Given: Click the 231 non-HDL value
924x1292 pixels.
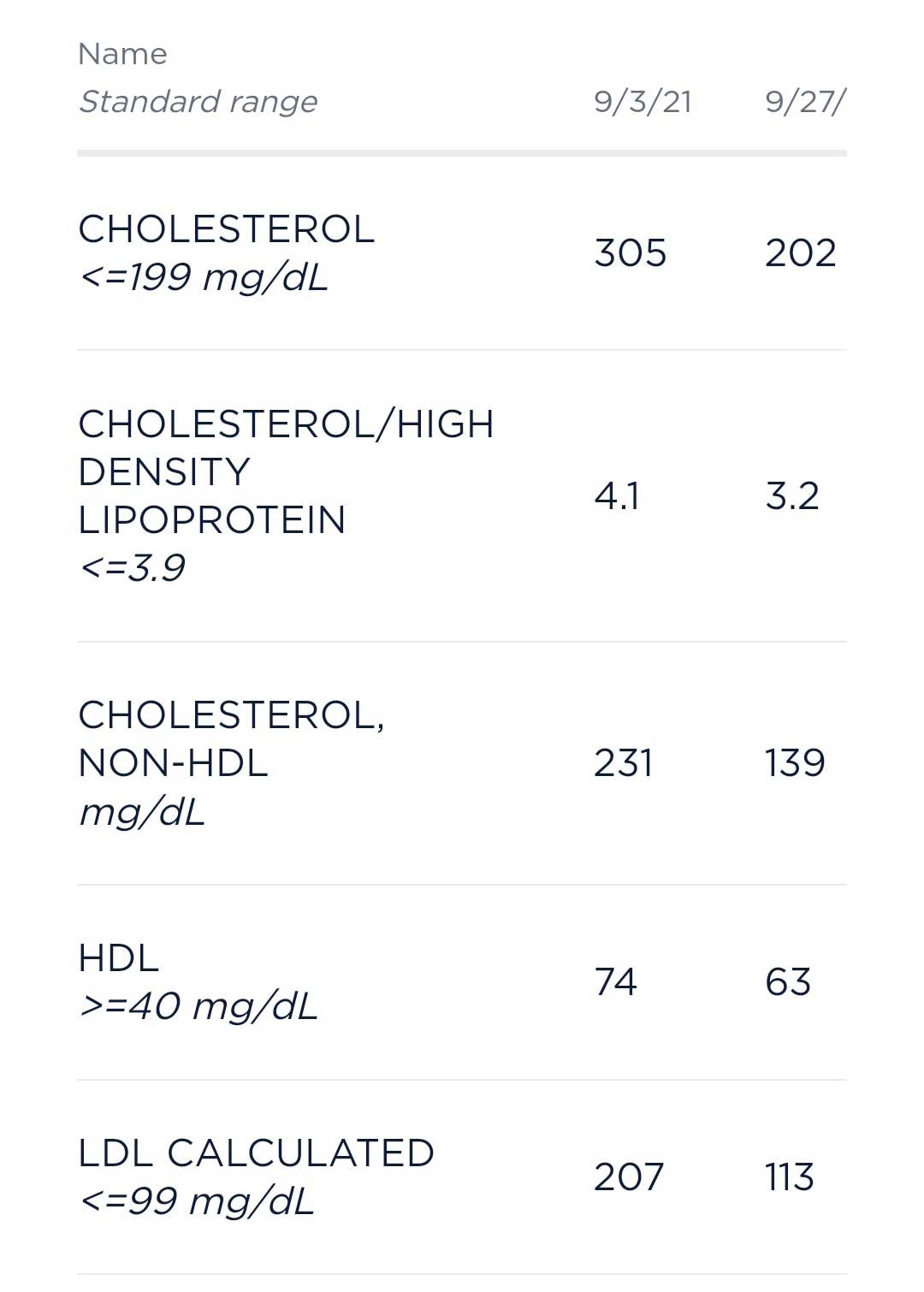Looking at the screenshot, I should (624, 762).
